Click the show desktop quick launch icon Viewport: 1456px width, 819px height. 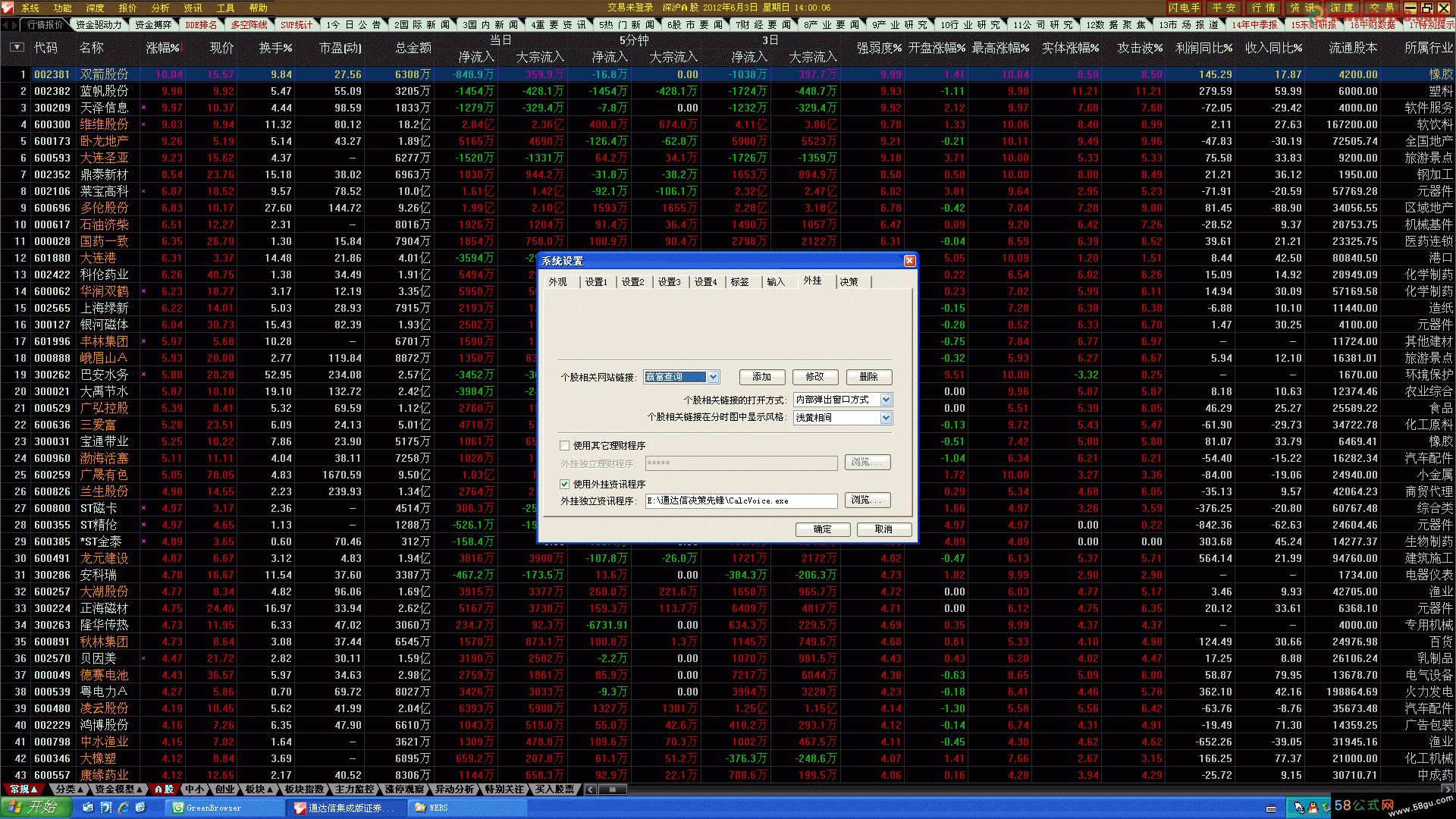[88, 808]
